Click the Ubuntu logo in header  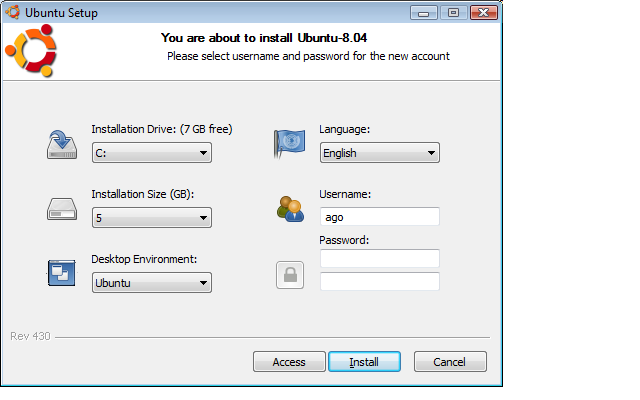29,52
